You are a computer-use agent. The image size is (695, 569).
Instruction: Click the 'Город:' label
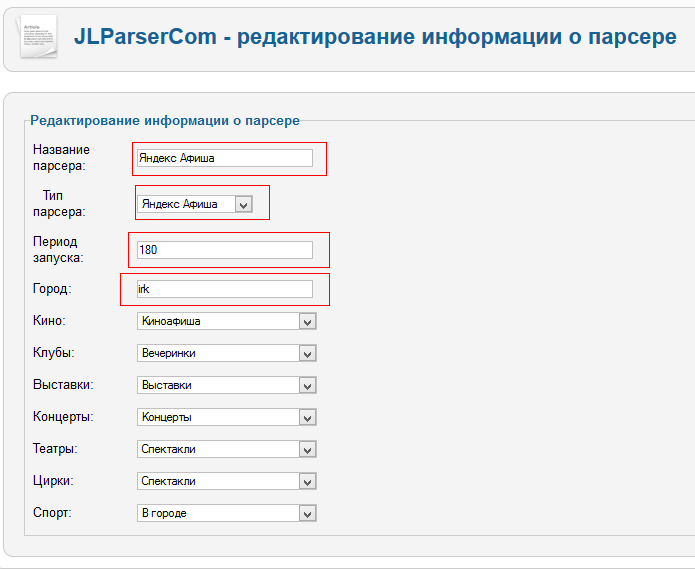52,289
